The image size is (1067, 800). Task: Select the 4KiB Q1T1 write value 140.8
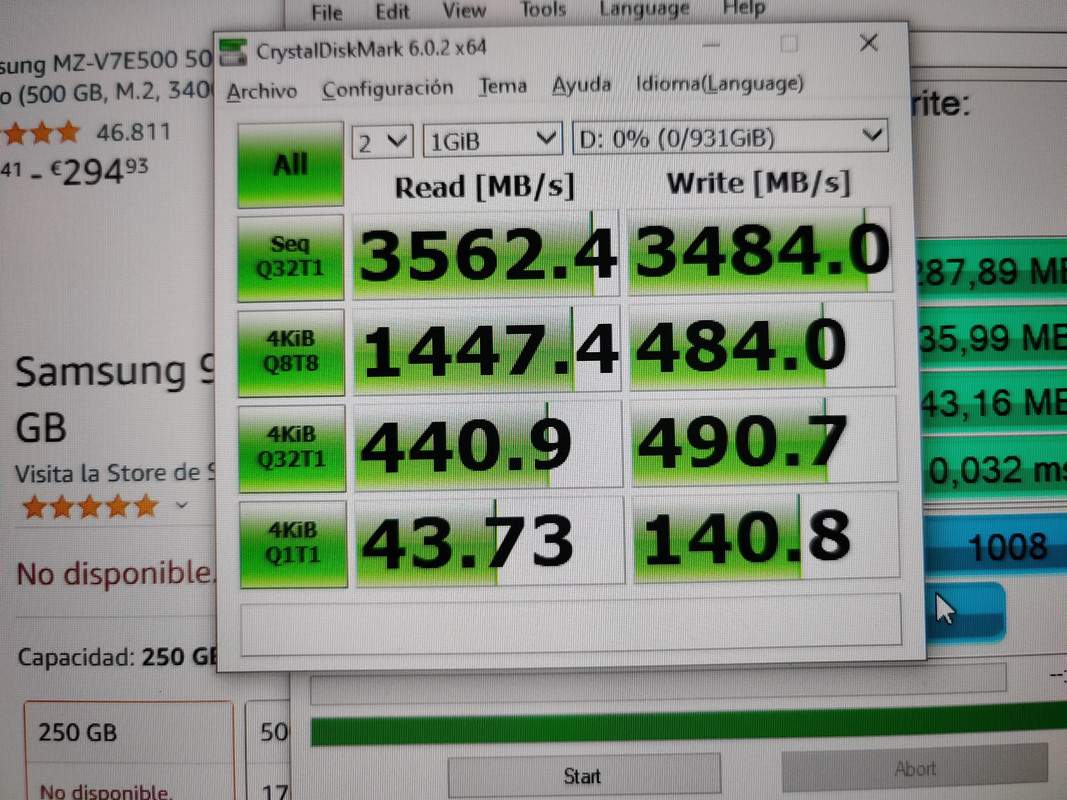click(766, 537)
